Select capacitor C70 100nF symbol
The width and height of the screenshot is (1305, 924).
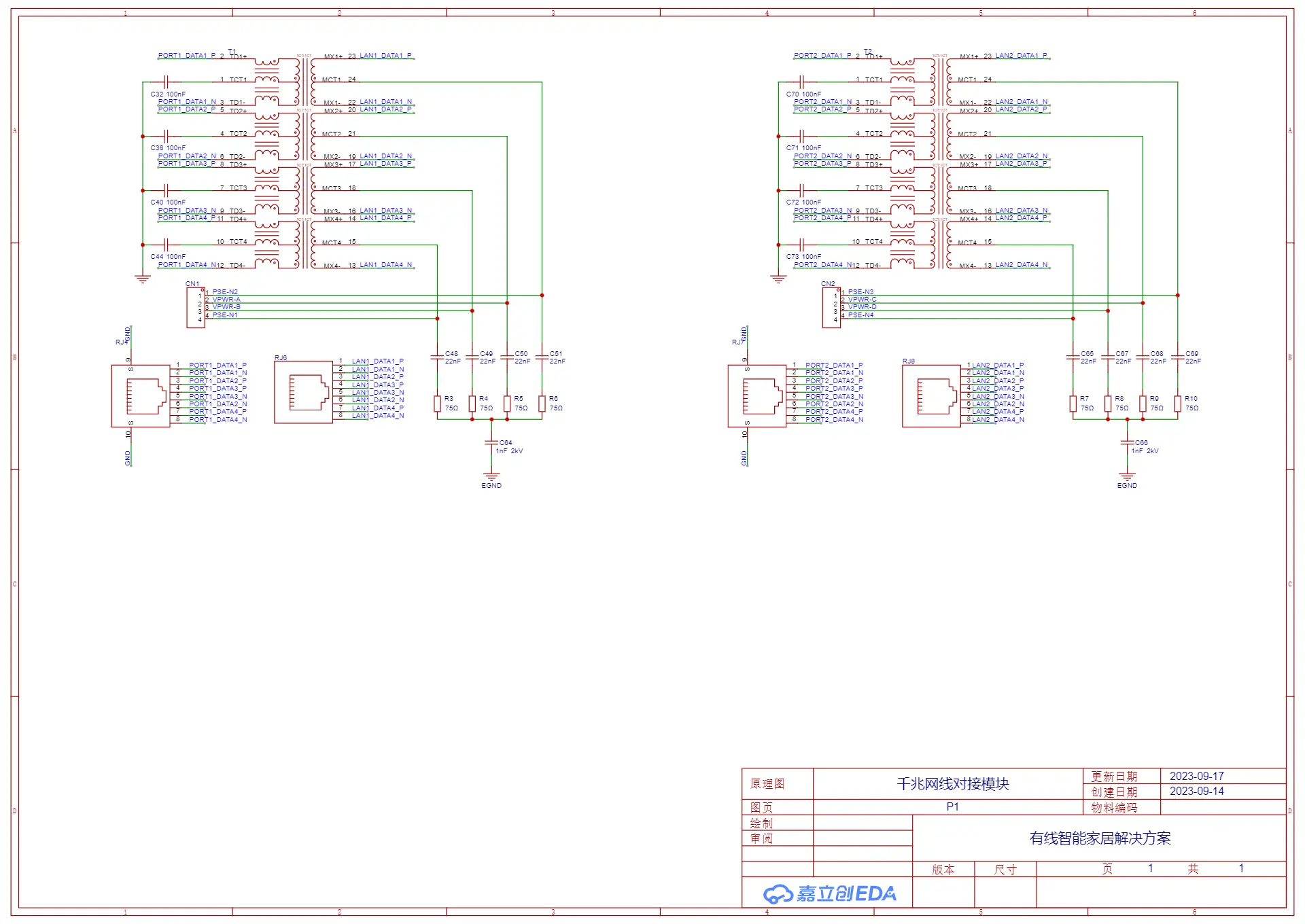(x=801, y=82)
